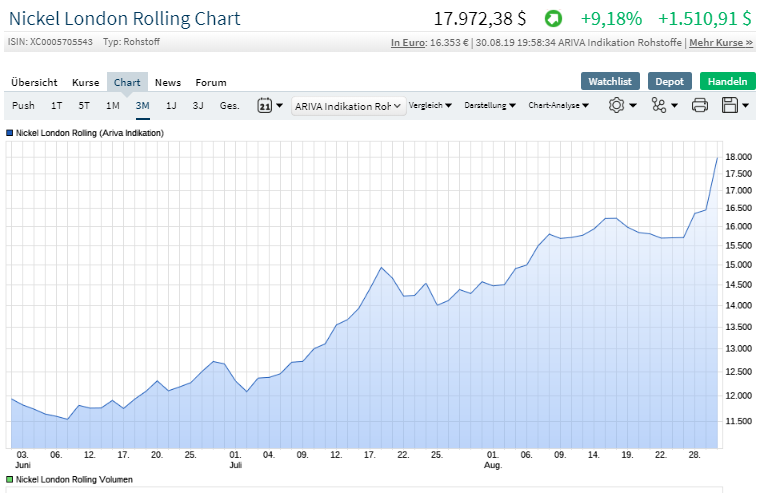Click the blue Nickel London Rolling legend swatch
Viewport: 766px width, 493px height.
click(10, 132)
